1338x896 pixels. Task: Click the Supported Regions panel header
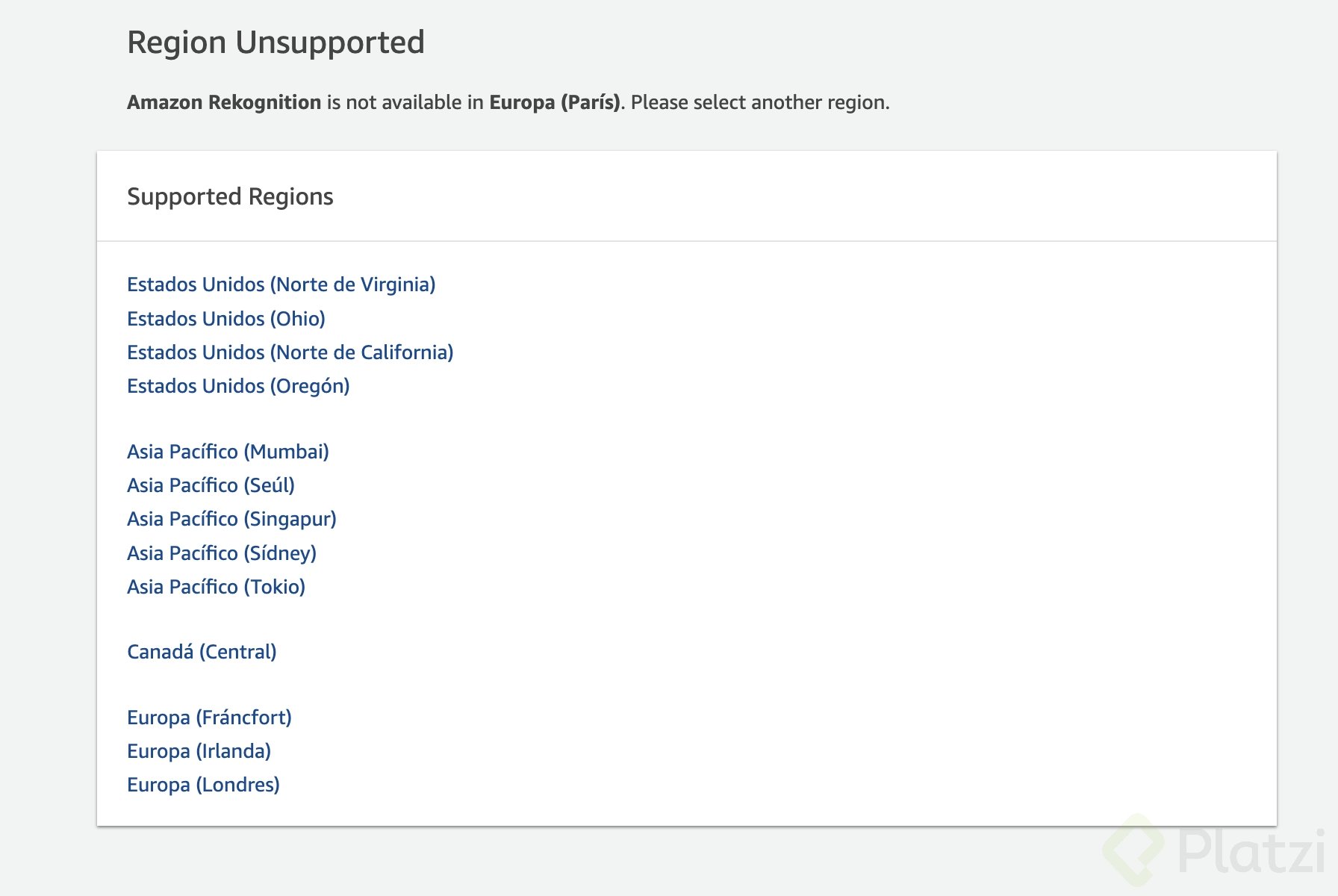230,196
